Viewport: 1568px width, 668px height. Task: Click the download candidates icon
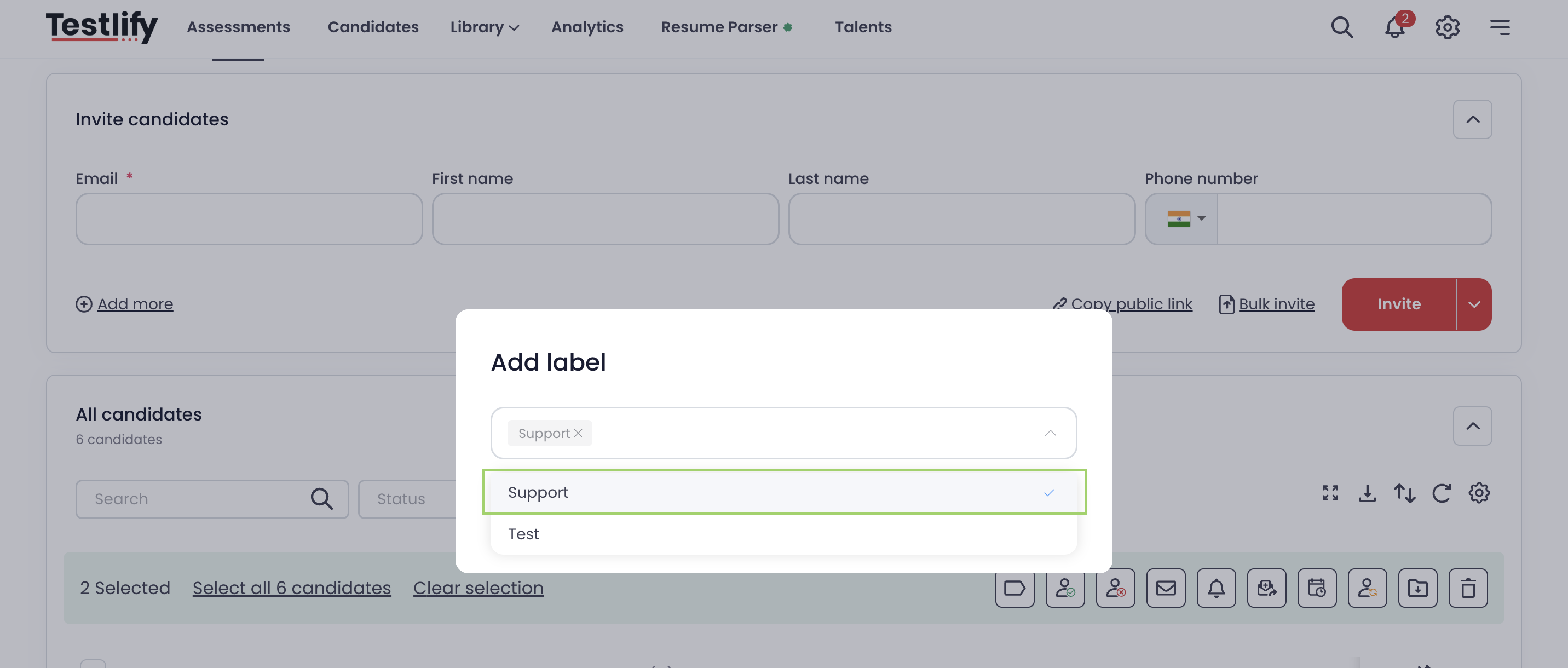(1367, 493)
